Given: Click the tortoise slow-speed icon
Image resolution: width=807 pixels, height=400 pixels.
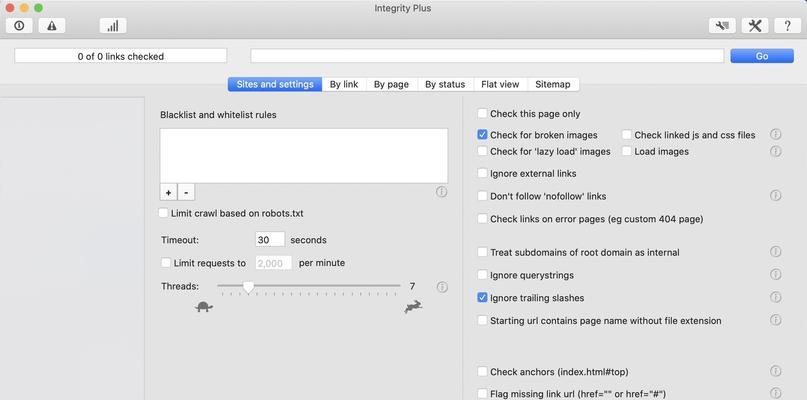Looking at the screenshot, I should point(204,307).
